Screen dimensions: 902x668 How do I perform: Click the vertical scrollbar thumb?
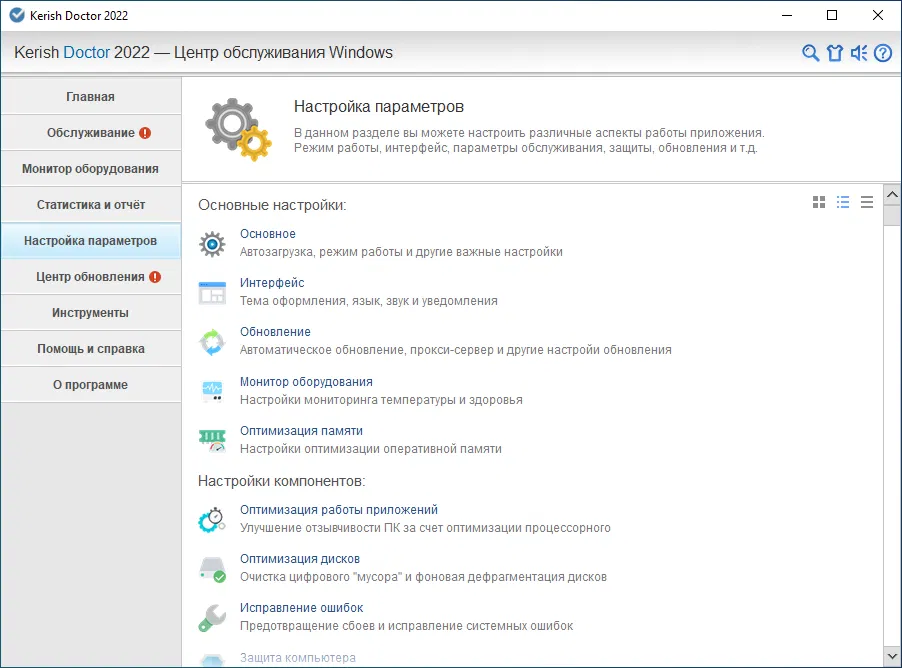tap(892, 215)
